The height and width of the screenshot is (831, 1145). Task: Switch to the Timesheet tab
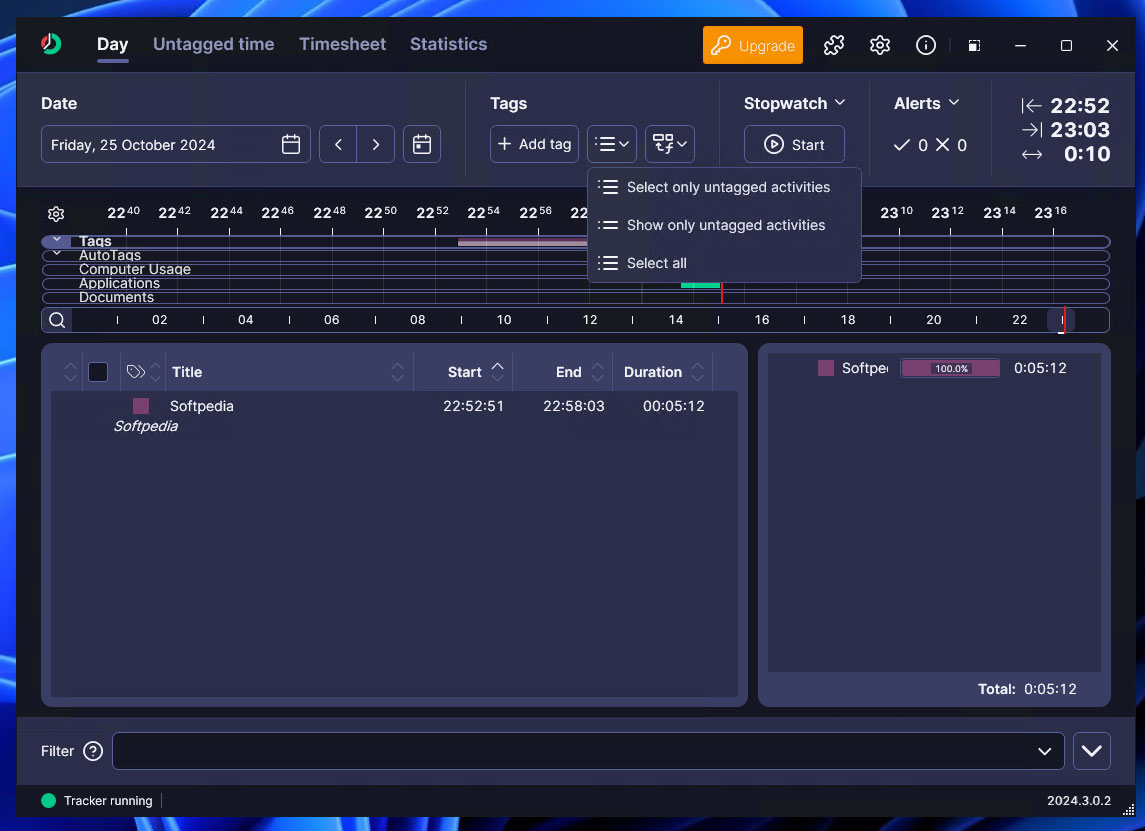click(342, 44)
